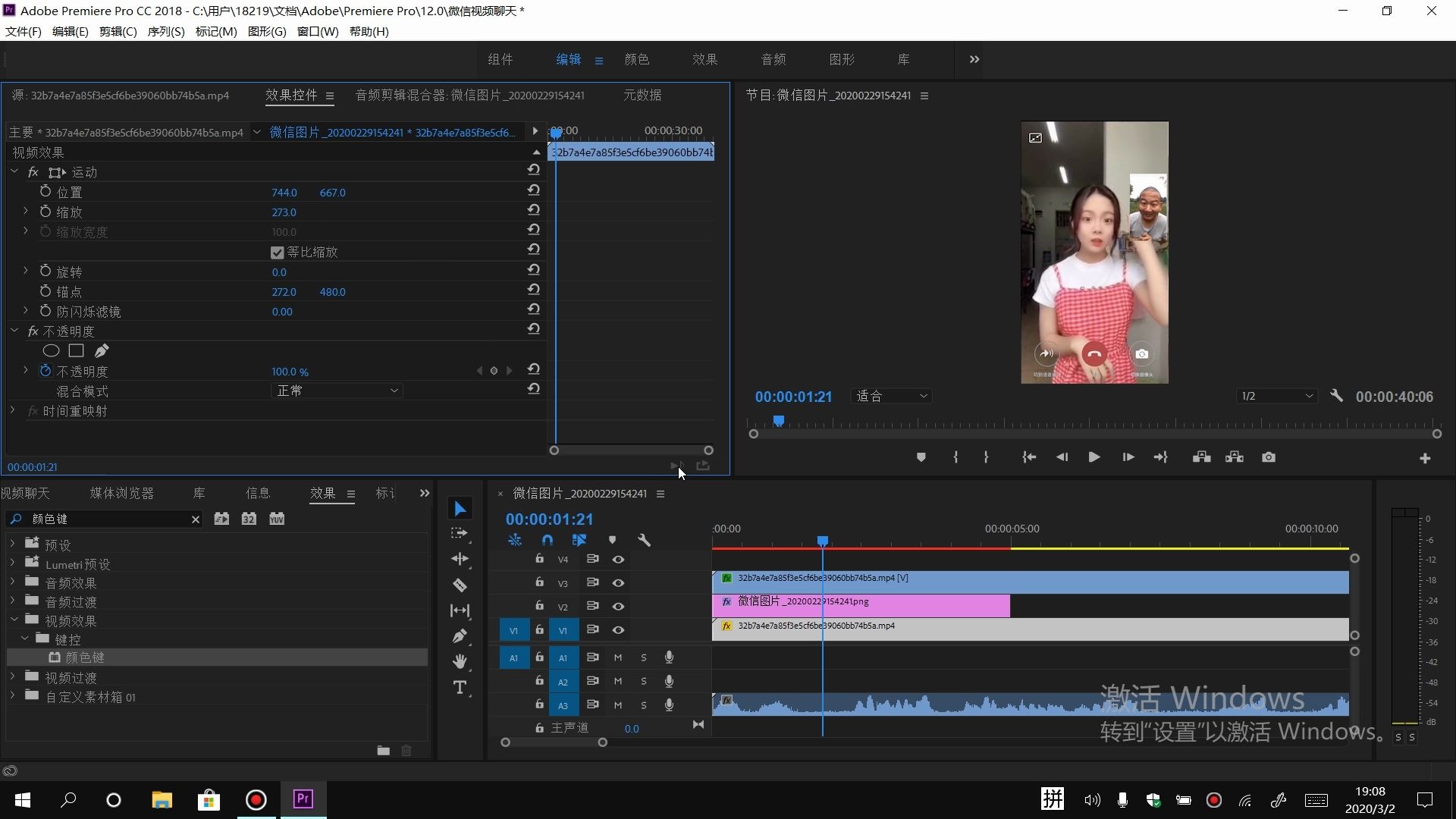Viewport: 1456px width, 819px height.
Task: Toggle V1 track eye visibility
Action: [618, 630]
